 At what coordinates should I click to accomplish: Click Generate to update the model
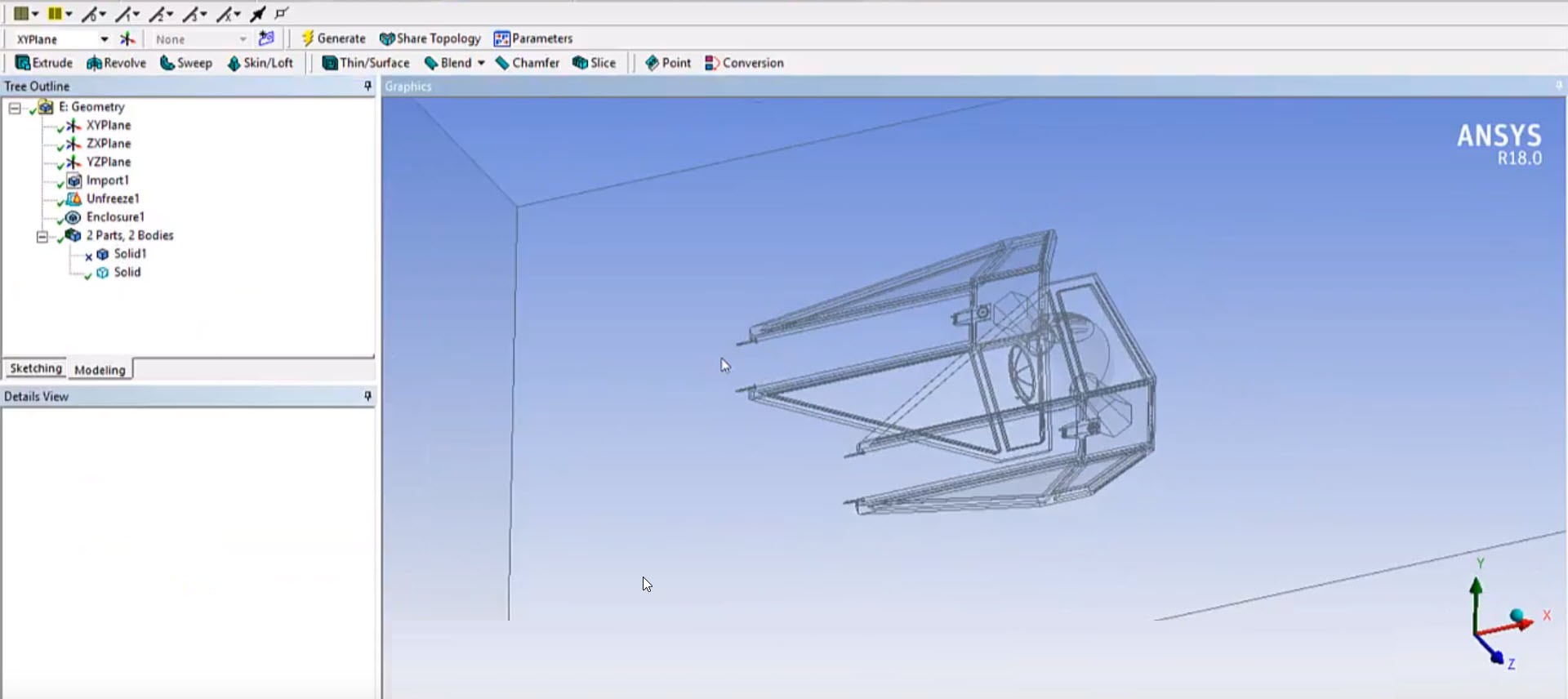[x=333, y=38]
